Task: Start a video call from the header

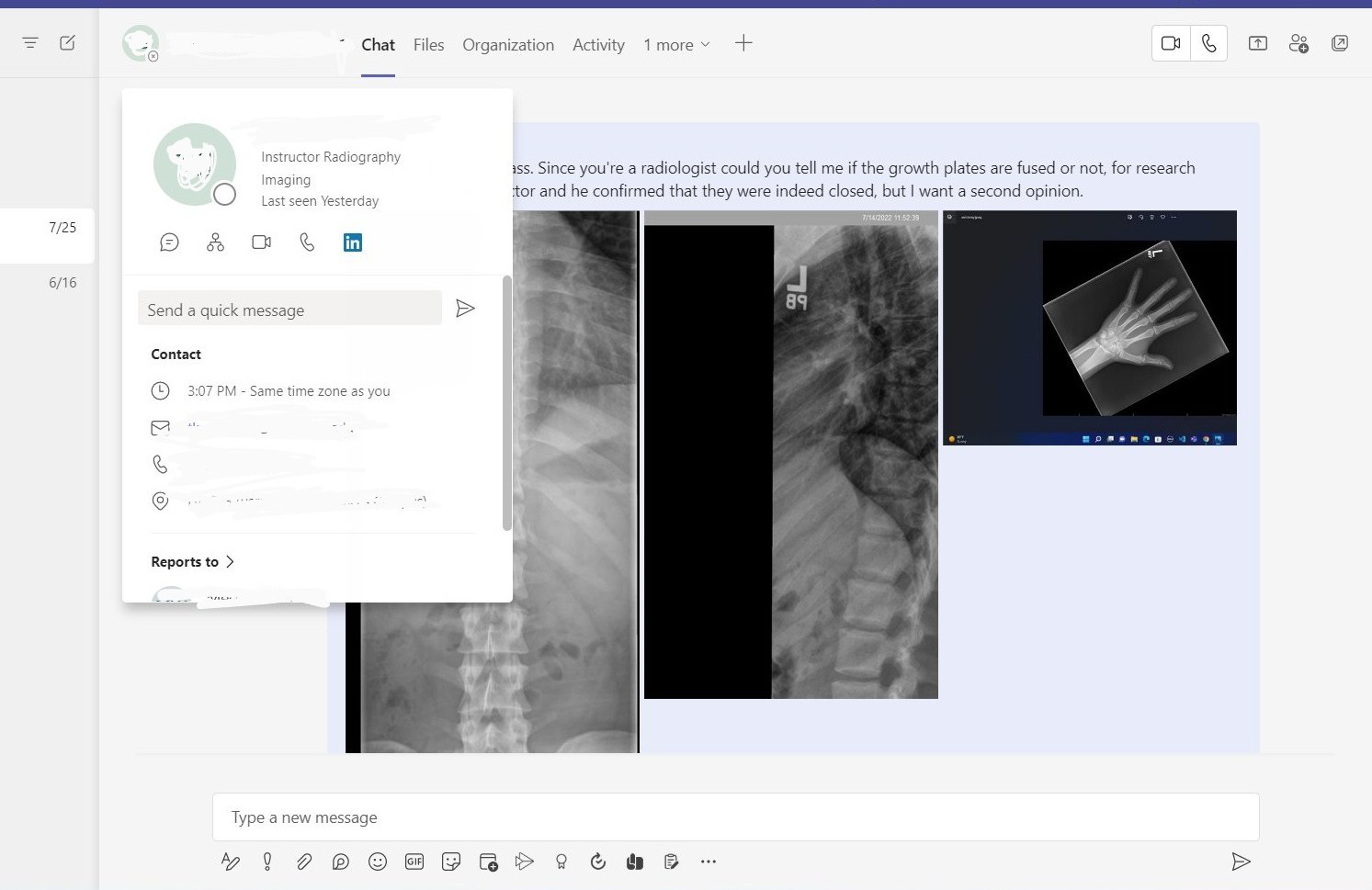Action: pos(1171,43)
